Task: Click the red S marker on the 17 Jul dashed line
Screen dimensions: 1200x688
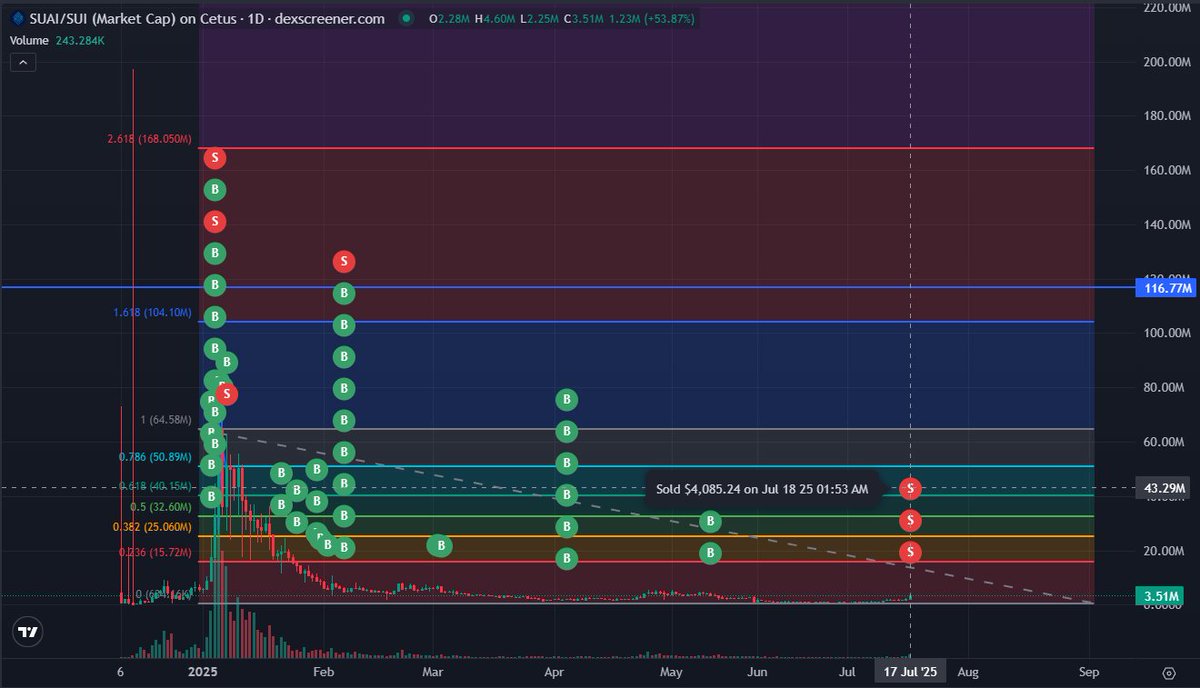Action: [x=910, y=489]
